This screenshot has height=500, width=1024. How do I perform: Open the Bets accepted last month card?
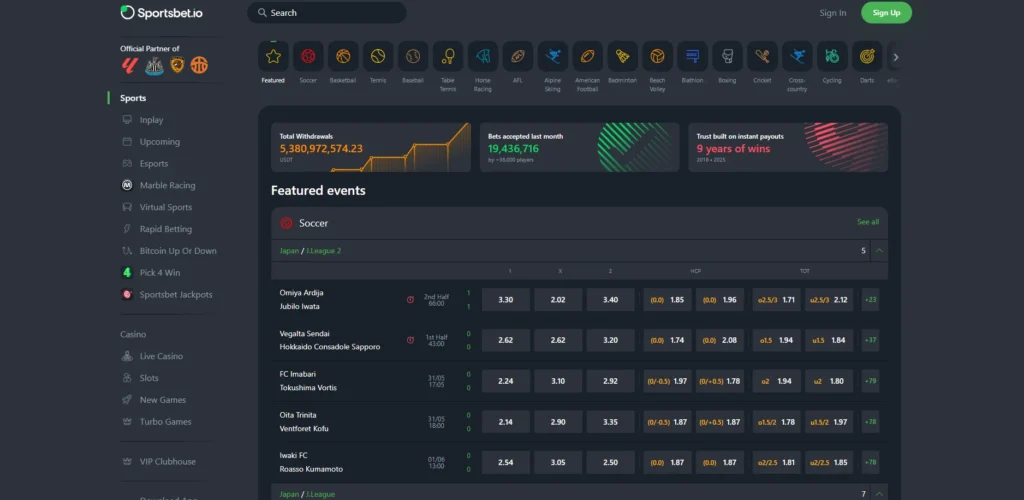pyautogui.click(x=579, y=148)
